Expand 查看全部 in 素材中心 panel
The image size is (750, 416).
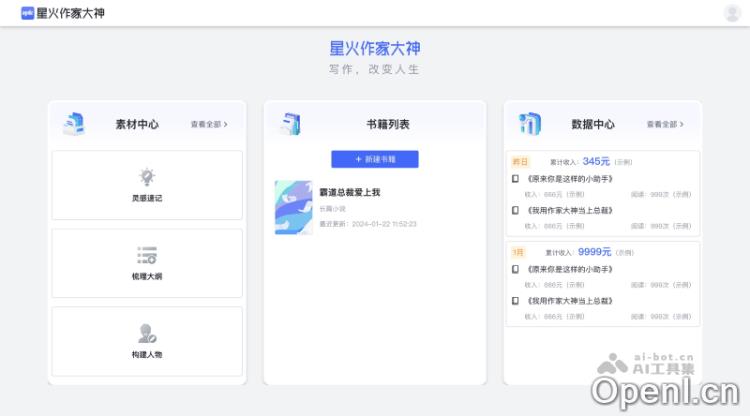click(x=209, y=124)
